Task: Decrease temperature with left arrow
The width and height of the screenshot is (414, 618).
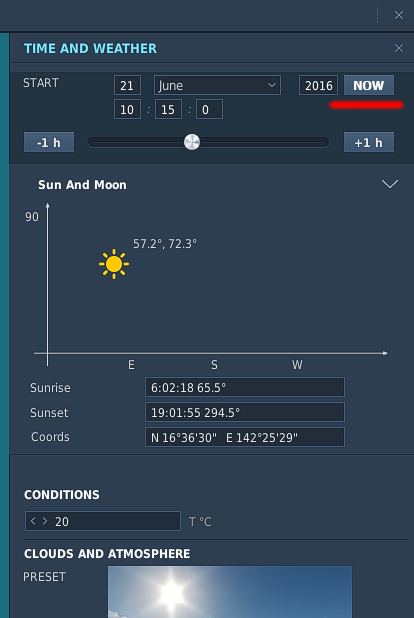Action: click(x=33, y=521)
